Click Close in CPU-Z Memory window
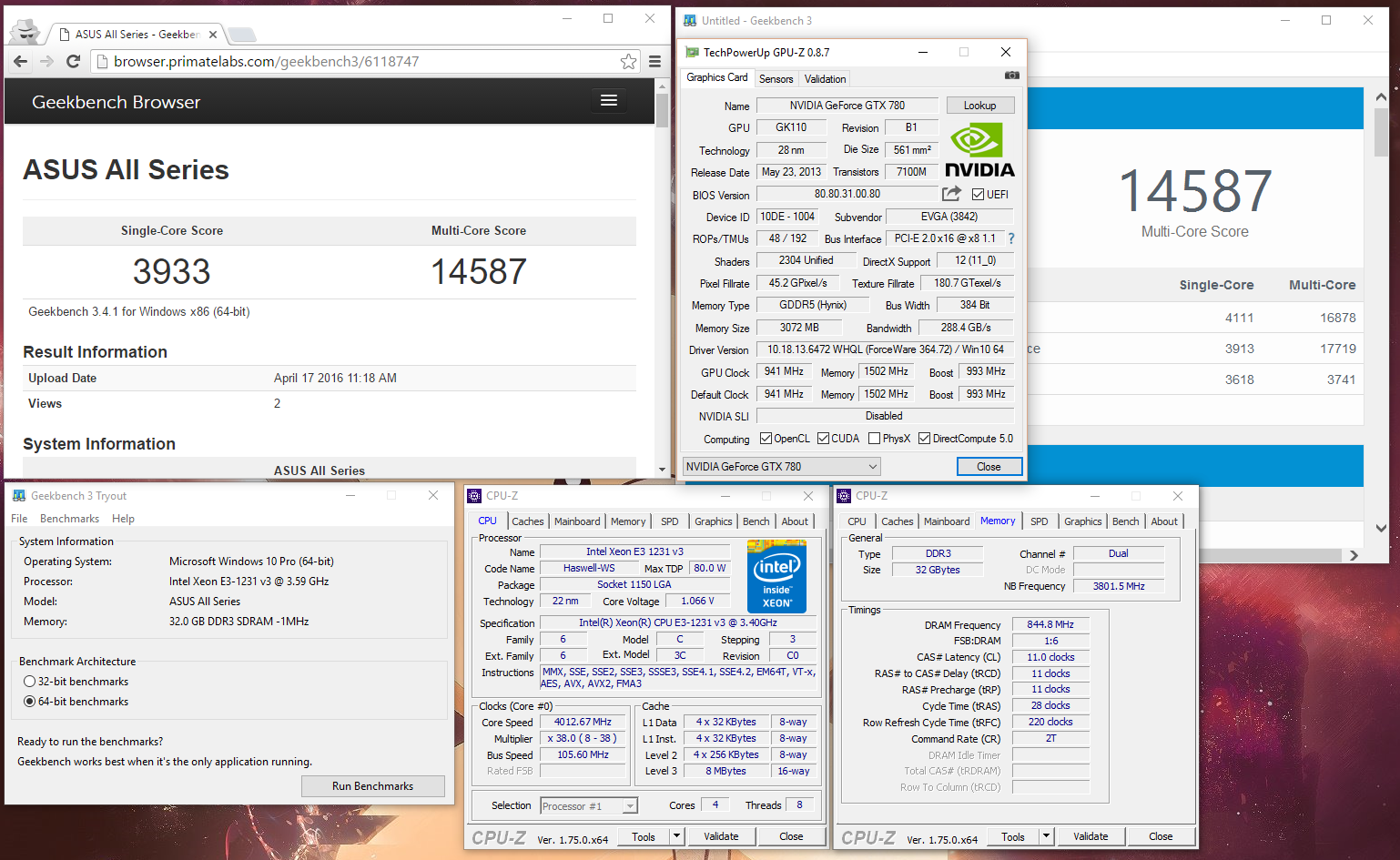 point(1161,836)
